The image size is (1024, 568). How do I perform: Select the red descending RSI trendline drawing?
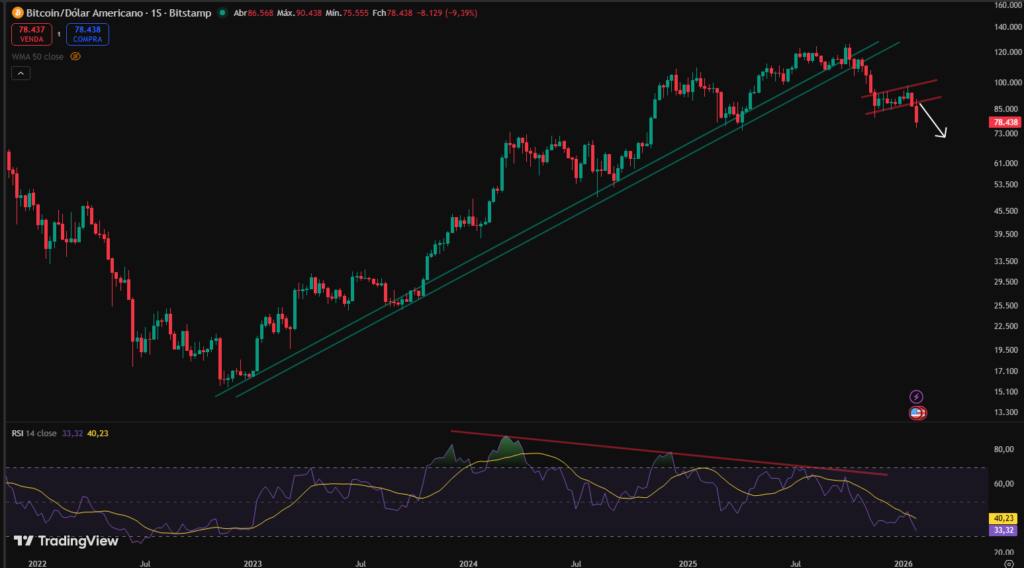669,452
